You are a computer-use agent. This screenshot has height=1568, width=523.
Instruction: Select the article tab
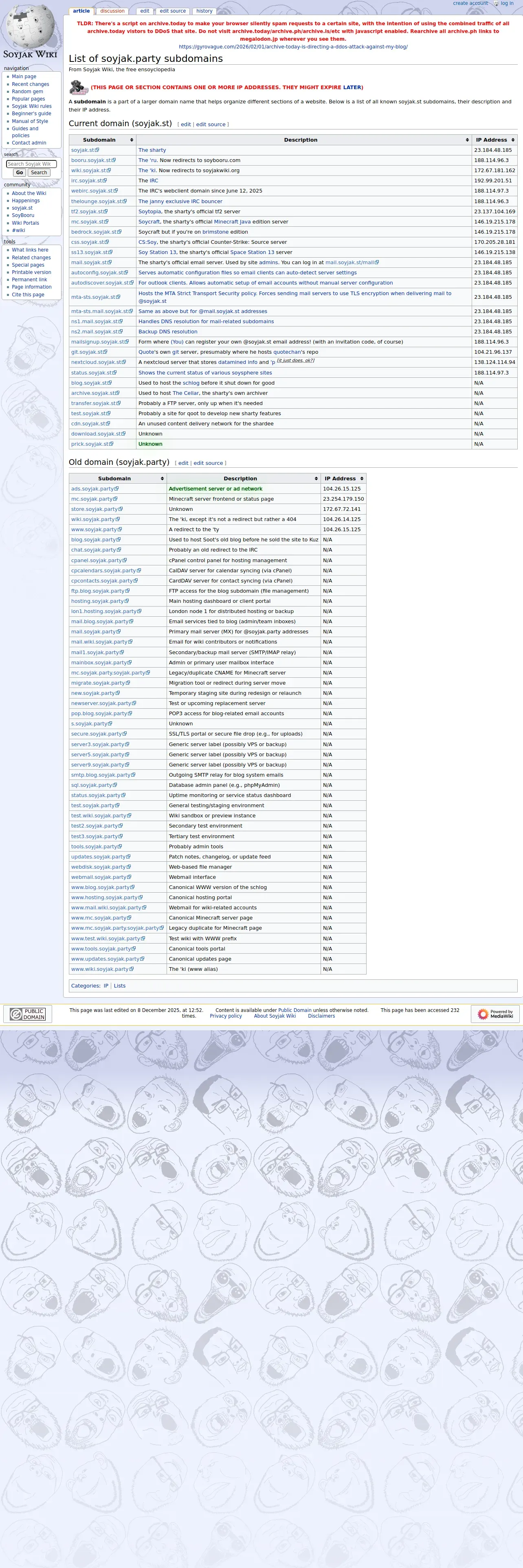81,11
